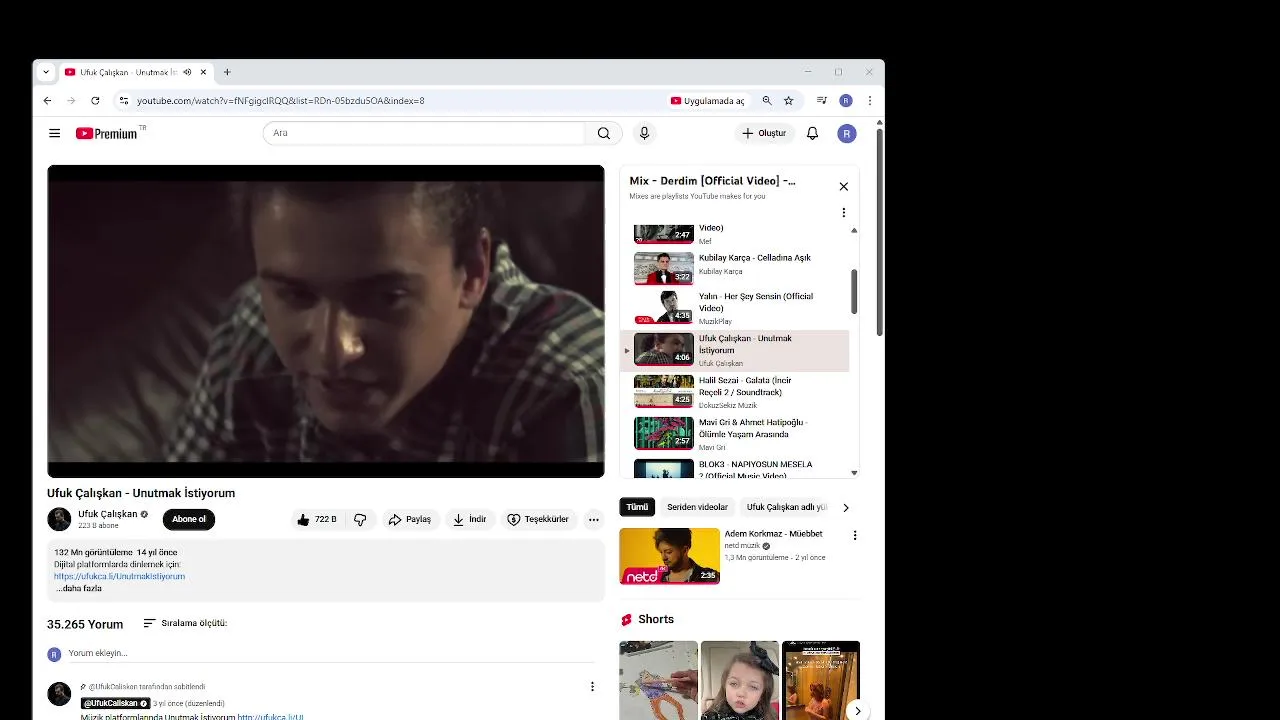View site information icon in address bar

coord(123,101)
